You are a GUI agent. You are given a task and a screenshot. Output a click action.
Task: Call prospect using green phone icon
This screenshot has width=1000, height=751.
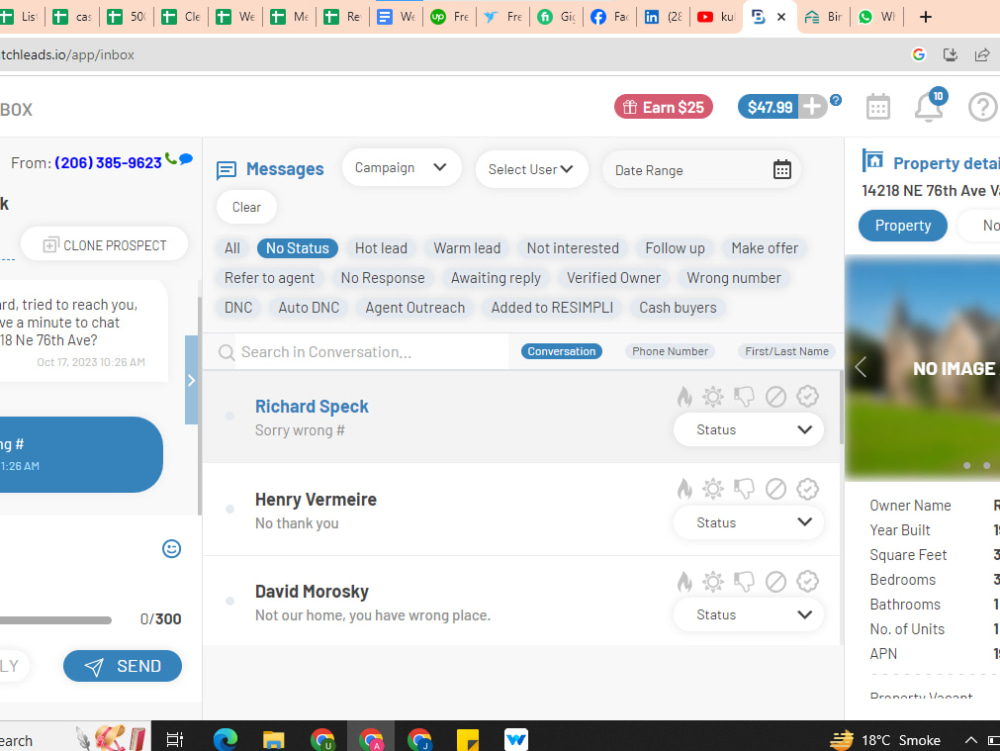pos(170,158)
